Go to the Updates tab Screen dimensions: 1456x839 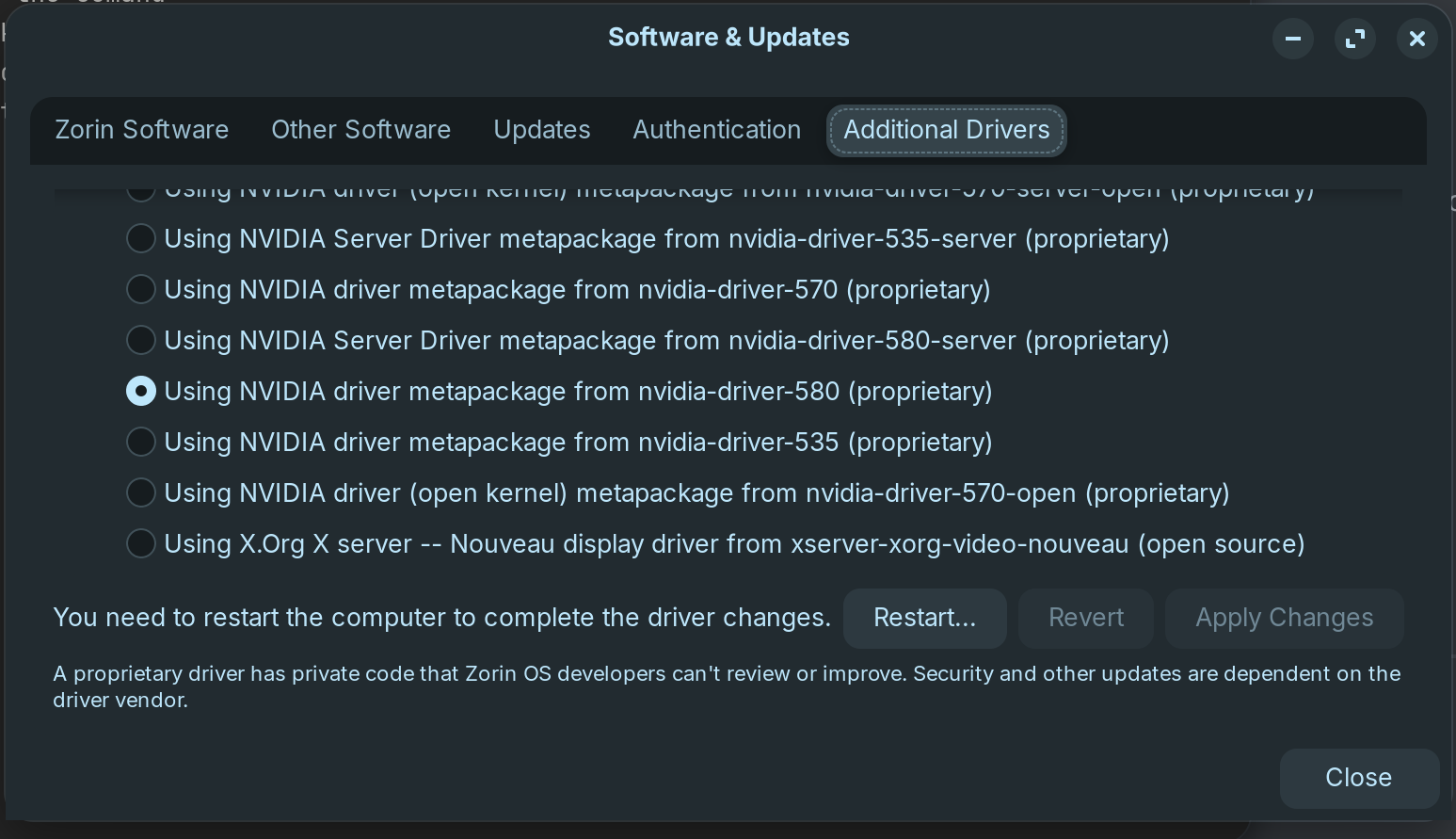coord(542,130)
